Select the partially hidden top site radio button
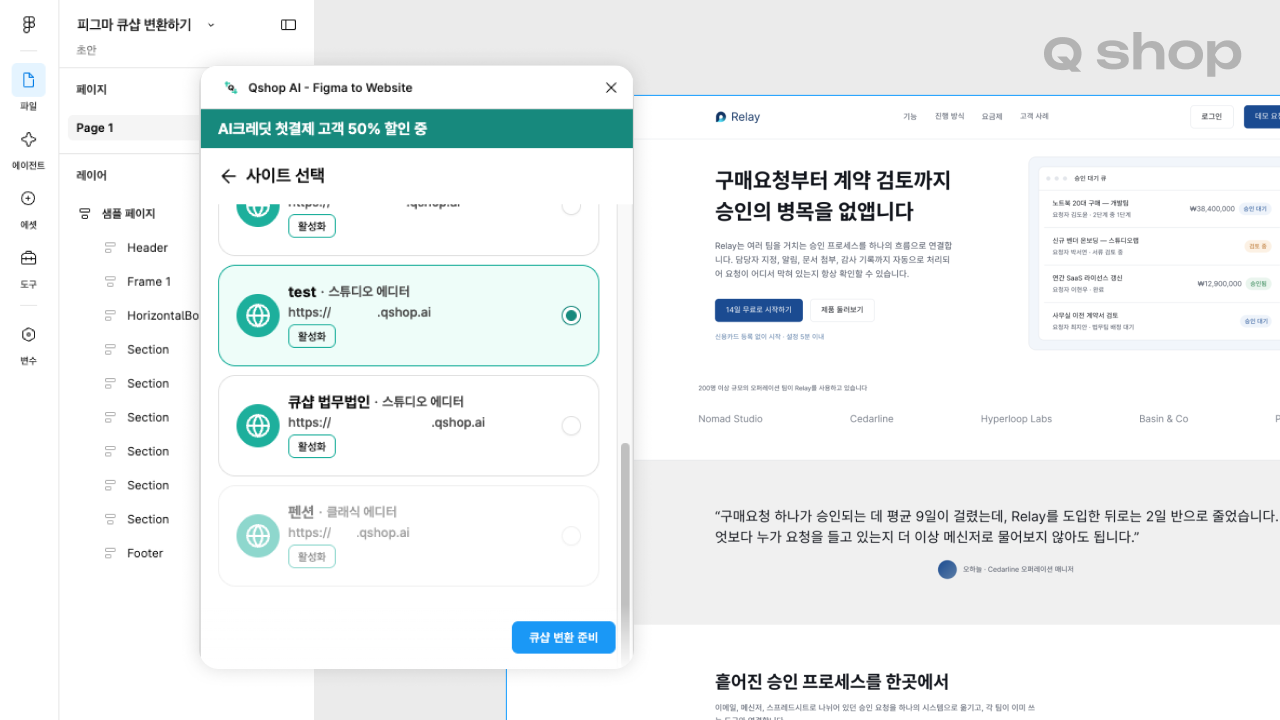This screenshot has width=1280, height=720. [571, 206]
